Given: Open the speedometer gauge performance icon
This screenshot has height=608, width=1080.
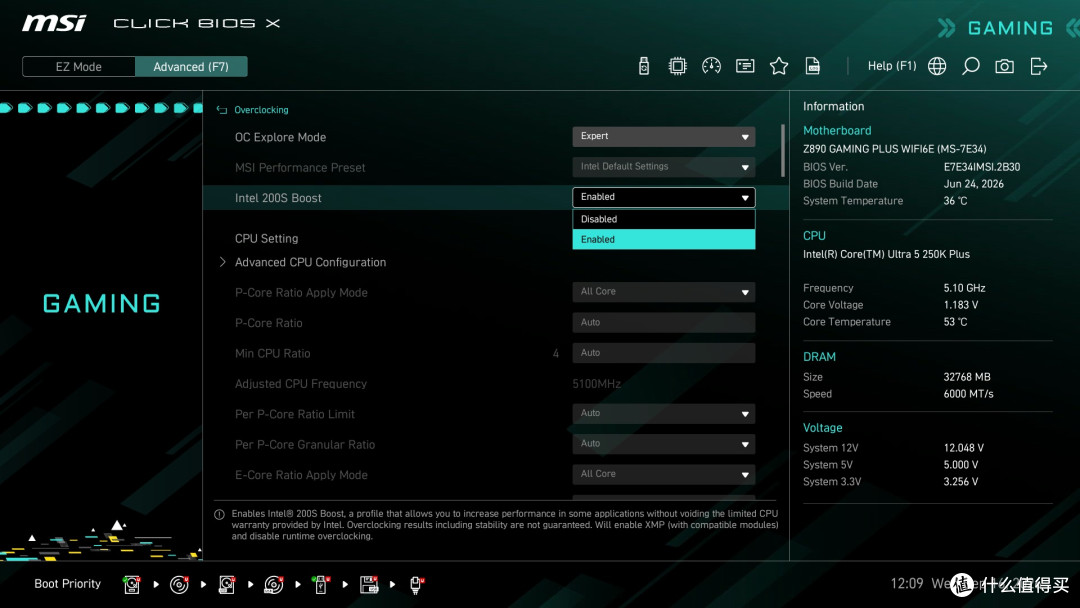Looking at the screenshot, I should 711,66.
